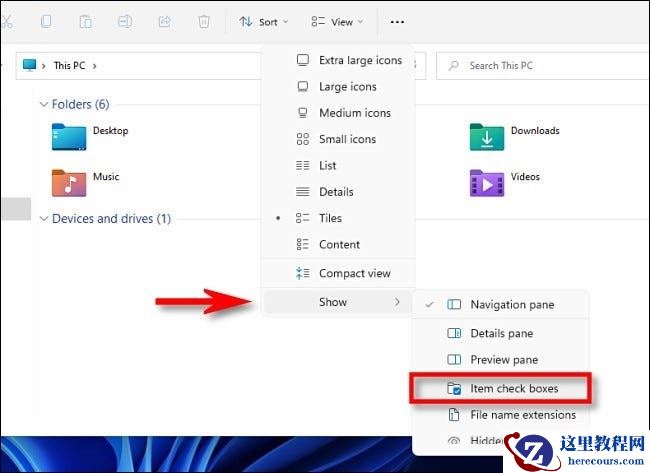Toggle Navigation pane visibility
This screenshot has height=473, width=650.
500,305
